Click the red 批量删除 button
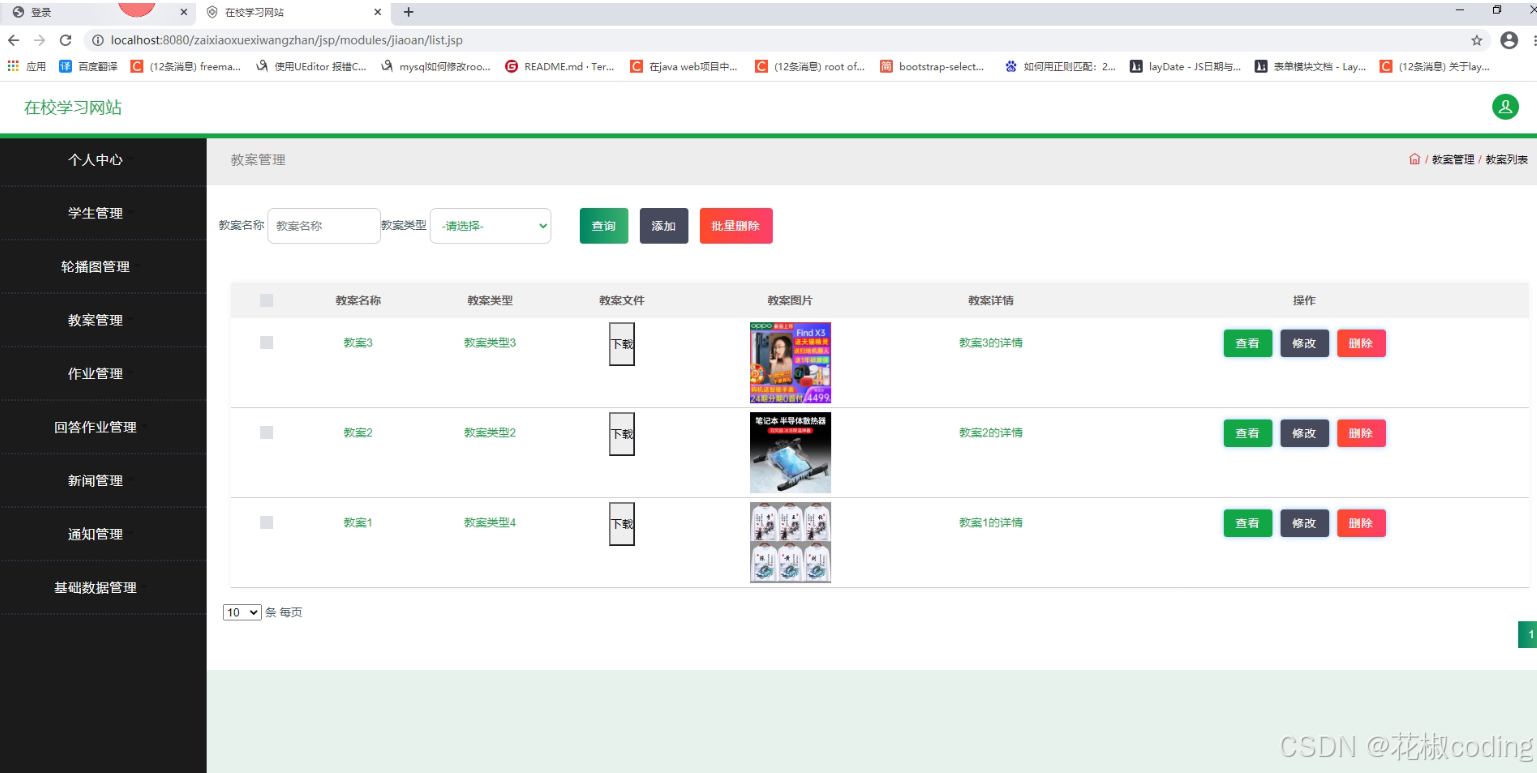 735,226
